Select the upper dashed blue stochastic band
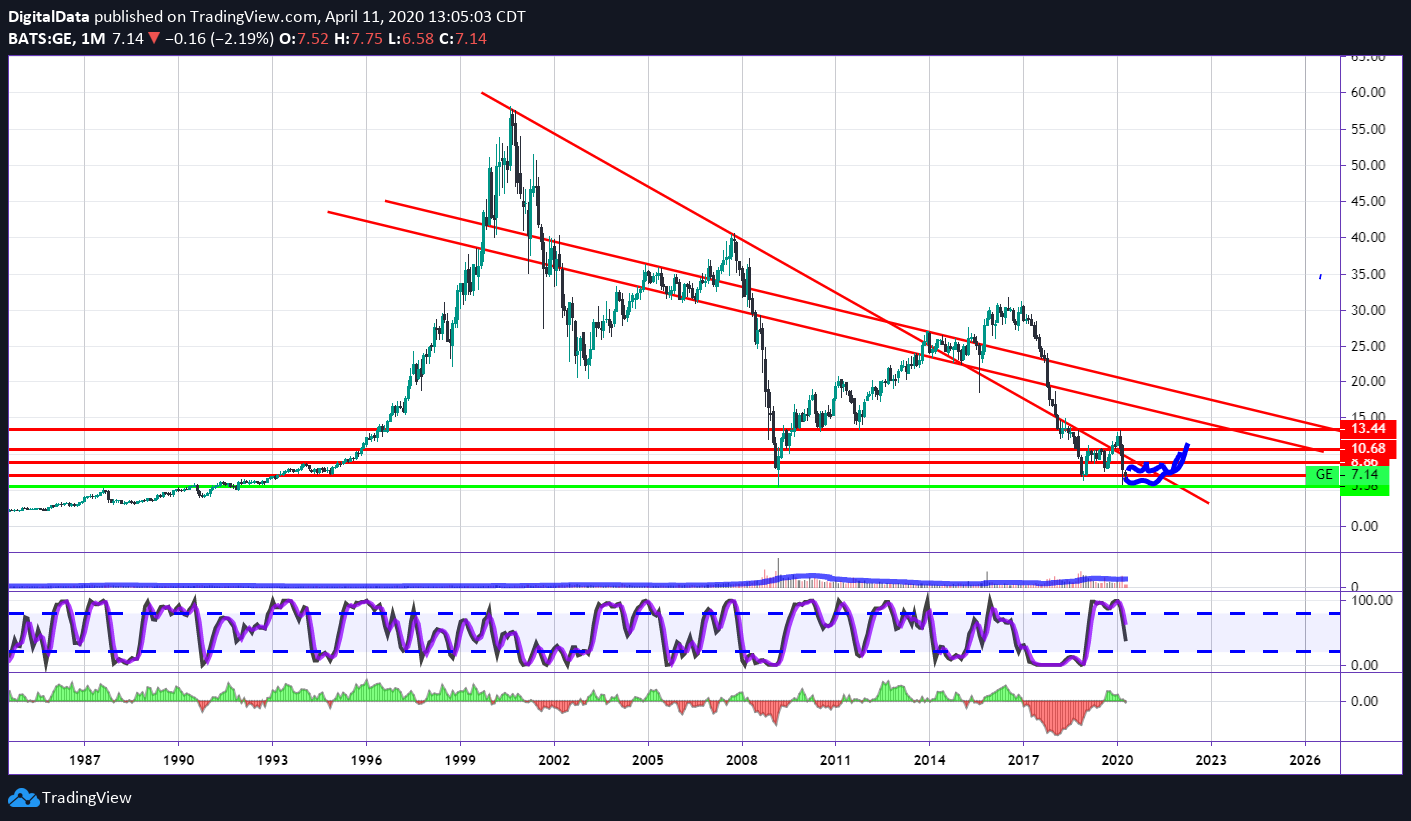Screen dimensions: 1411x821 (x=673, y=613)
